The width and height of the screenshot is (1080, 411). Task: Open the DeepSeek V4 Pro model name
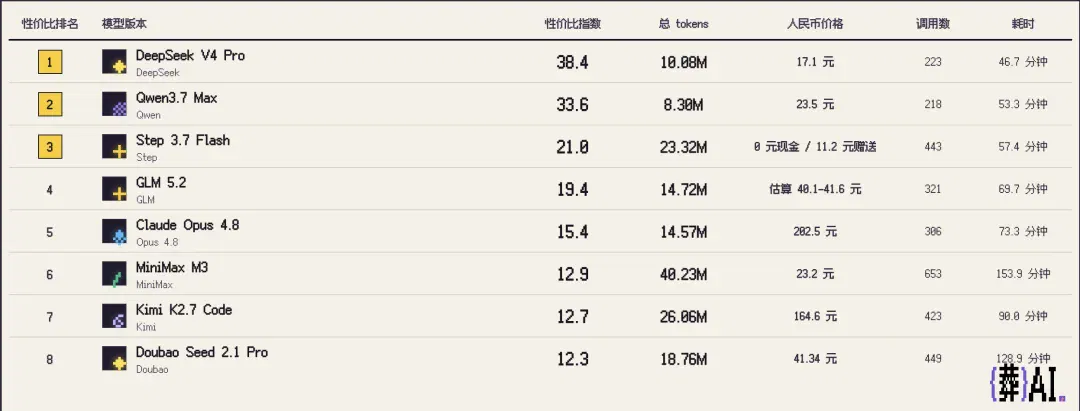190,56
